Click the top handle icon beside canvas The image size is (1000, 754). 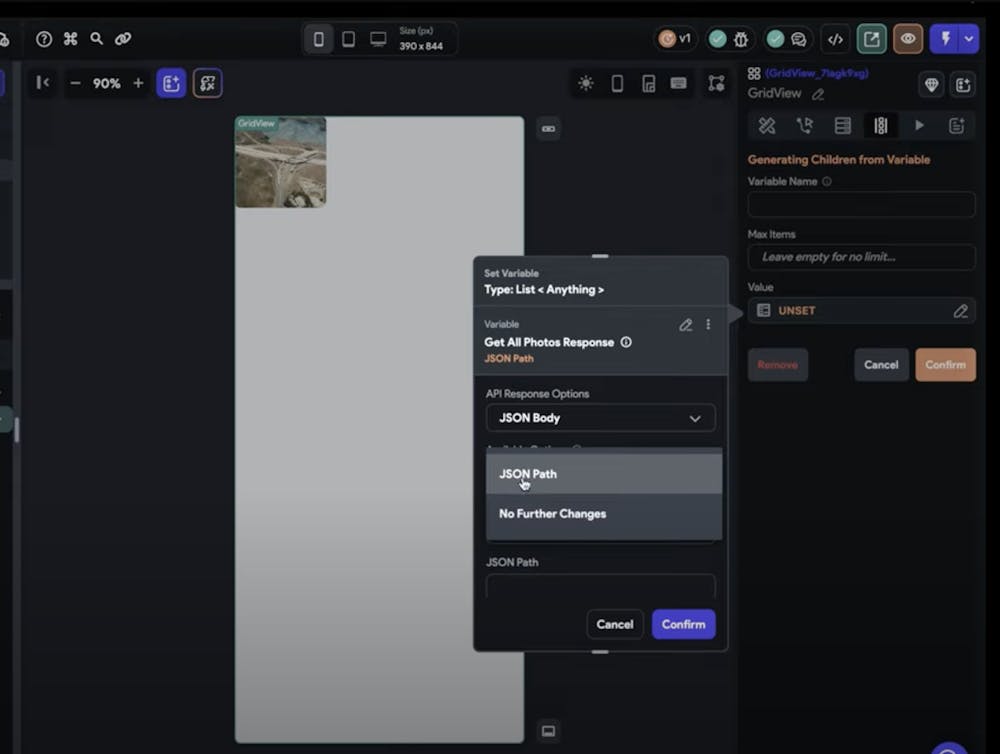pos(548,129)
